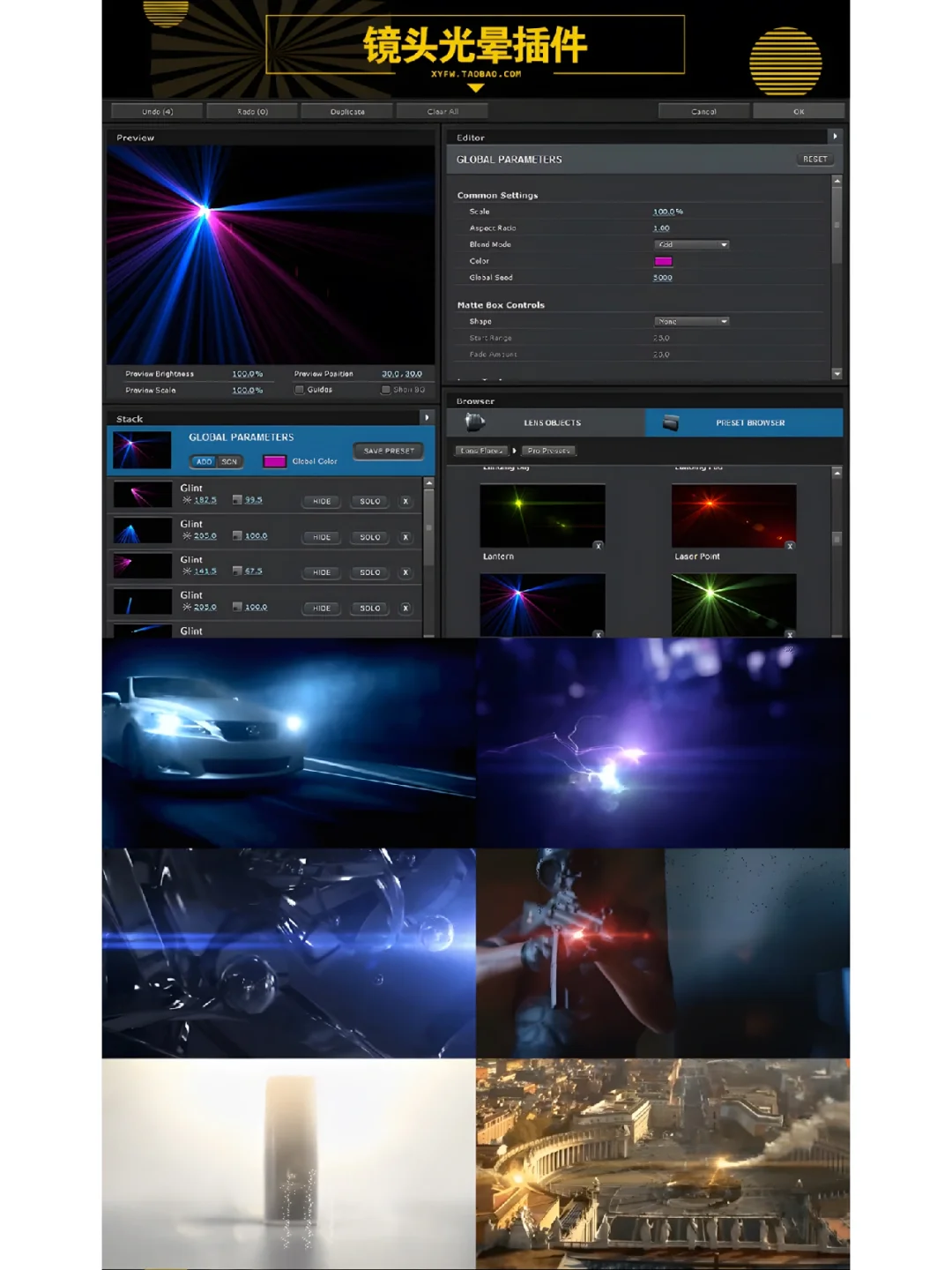The image size is (952, 1270).
Task: Click Redo (0)
Action: 253,111
